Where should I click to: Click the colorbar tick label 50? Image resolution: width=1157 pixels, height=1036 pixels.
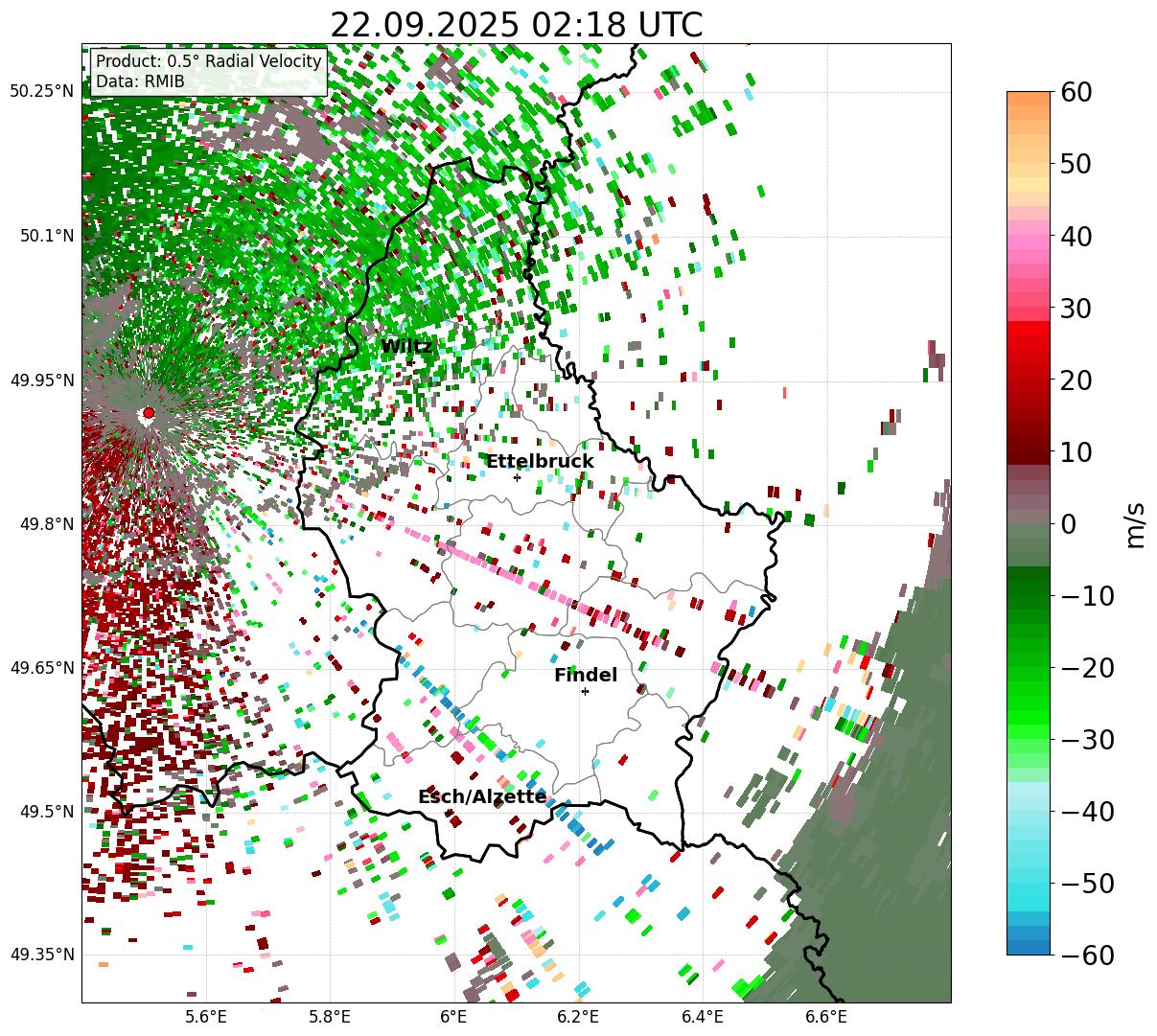[1076, 164]
